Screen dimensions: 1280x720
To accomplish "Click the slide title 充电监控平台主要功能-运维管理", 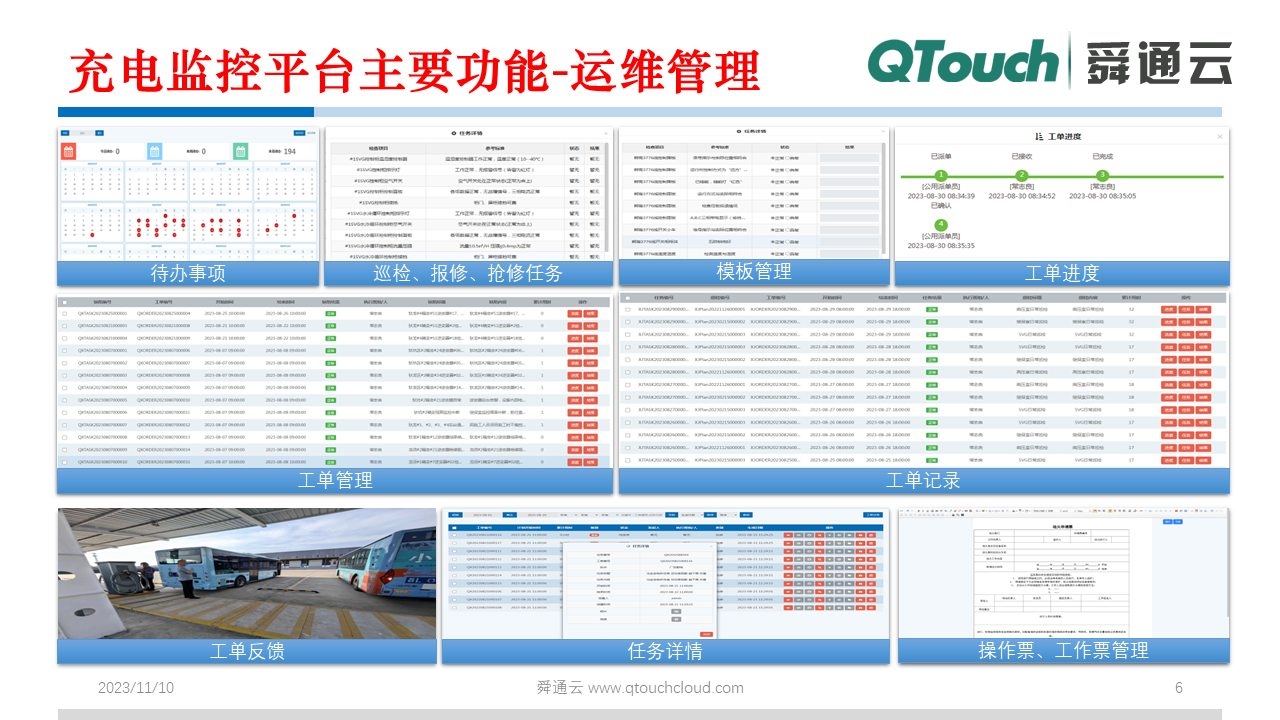I will click(414, 71).
